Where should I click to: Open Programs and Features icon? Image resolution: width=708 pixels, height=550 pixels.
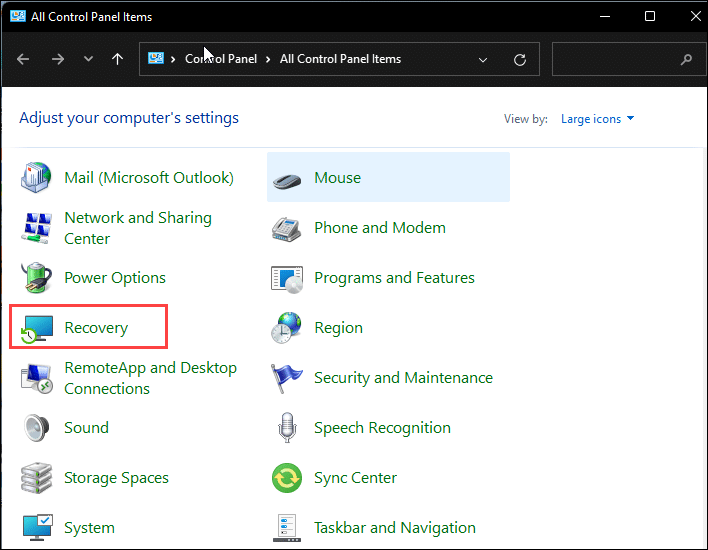point(287,280)
